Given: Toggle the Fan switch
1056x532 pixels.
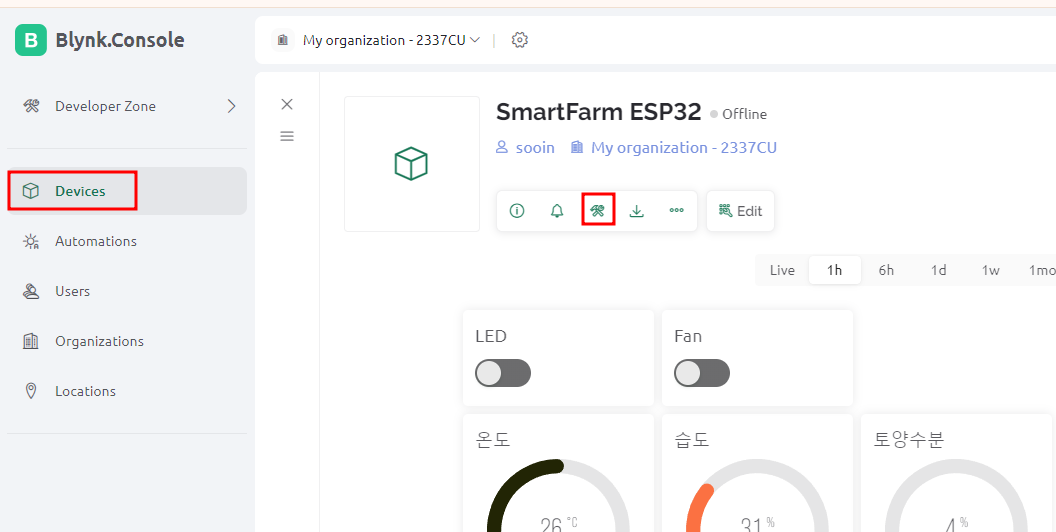Looking at the screenshot, I should click(x=702, y=373).
